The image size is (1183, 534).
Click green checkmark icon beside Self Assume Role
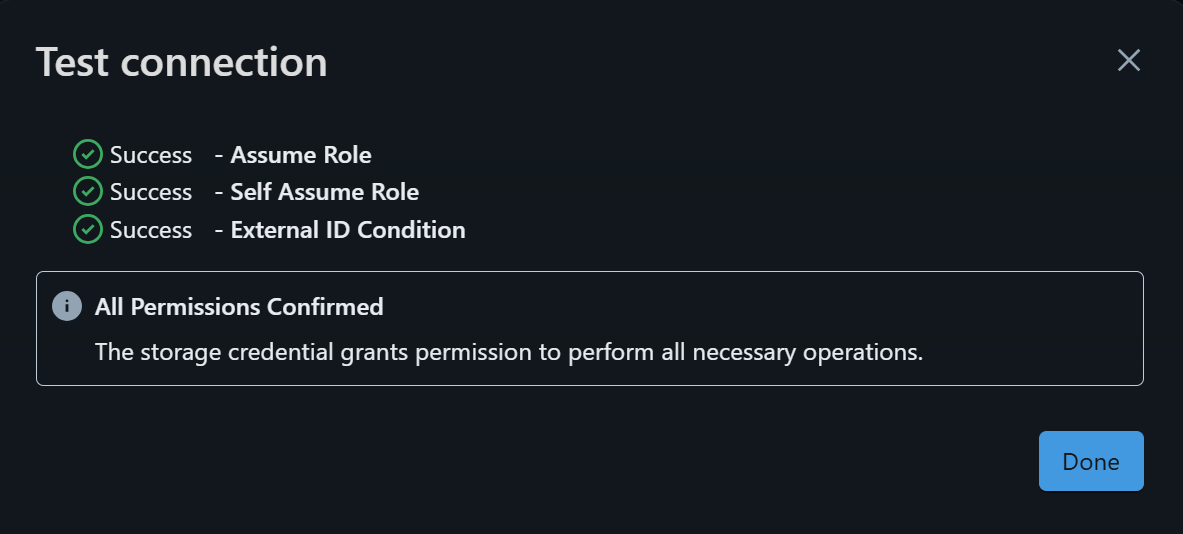click(x=88, y=192)
